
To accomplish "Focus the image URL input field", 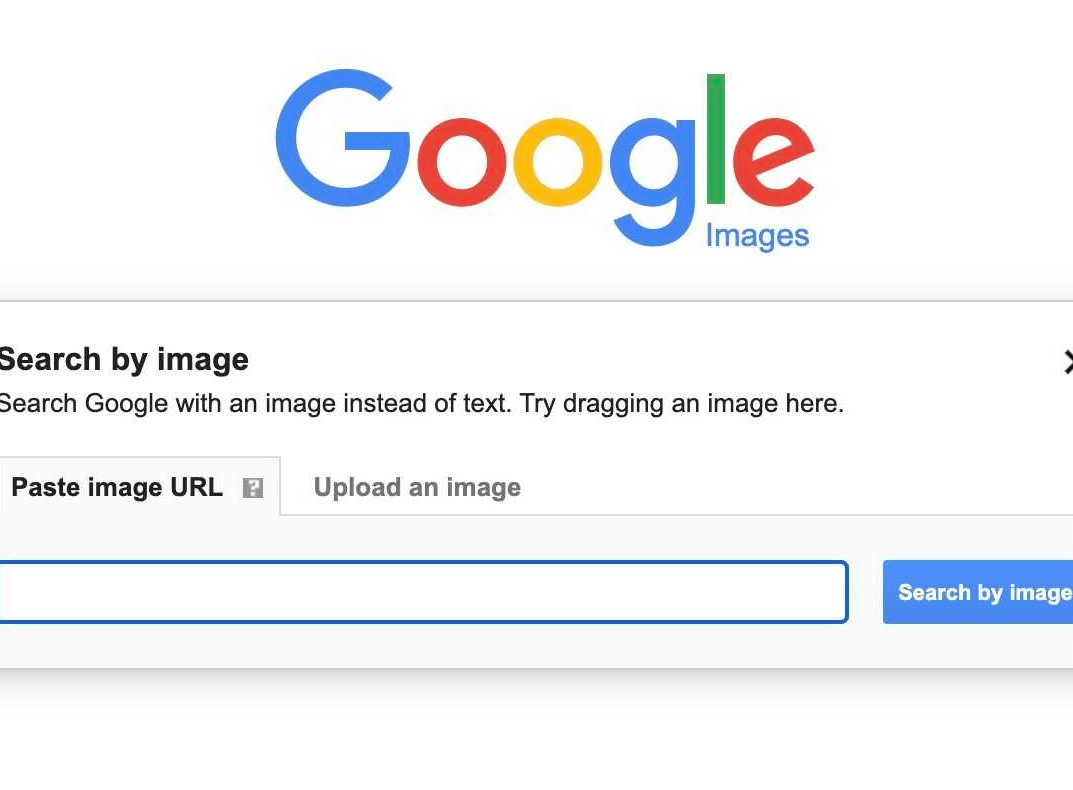I will (424, 592).
